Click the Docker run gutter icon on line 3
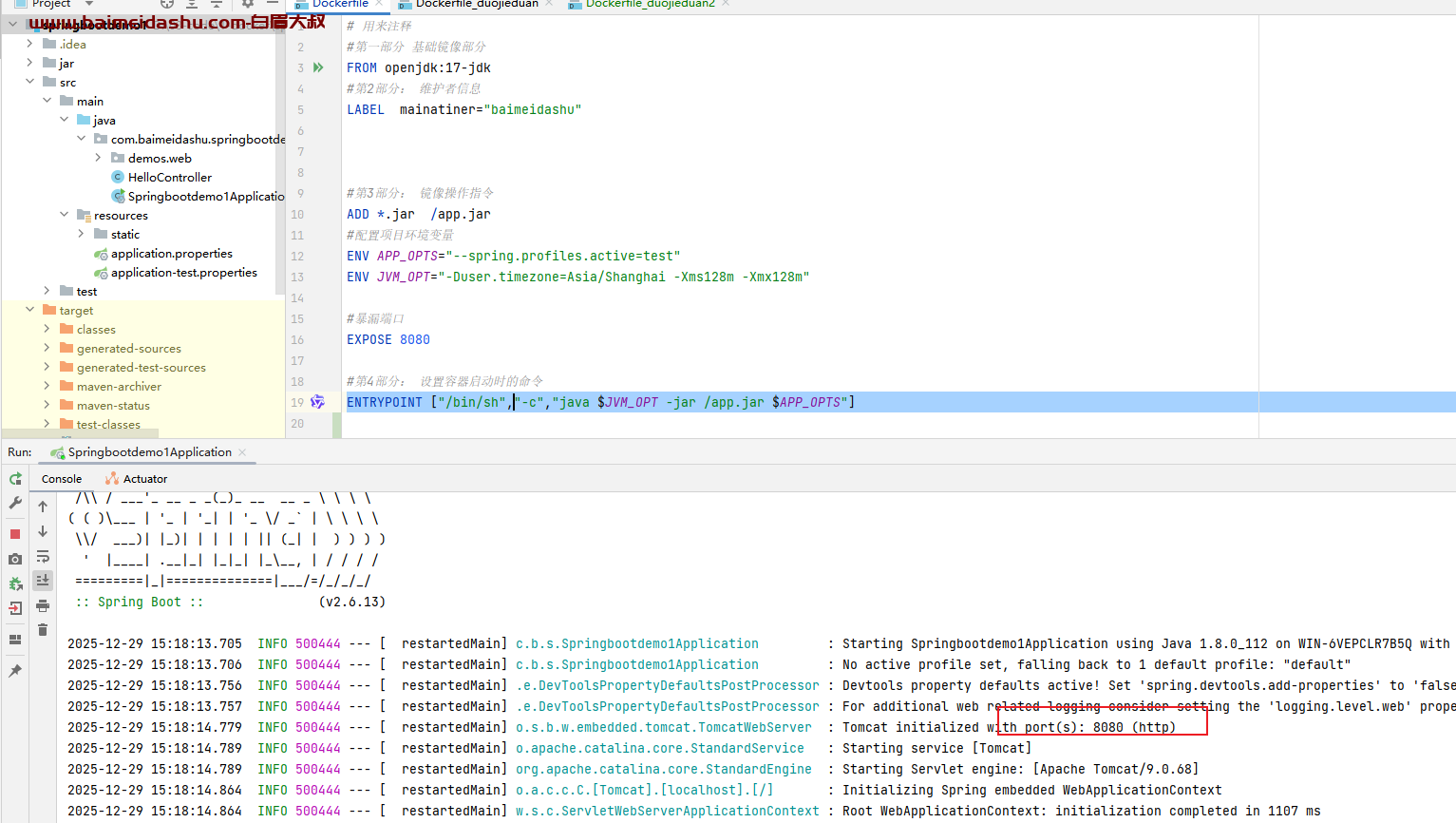Image resolution: width=1456 pixels, height=823 pixels. point(318,67)
